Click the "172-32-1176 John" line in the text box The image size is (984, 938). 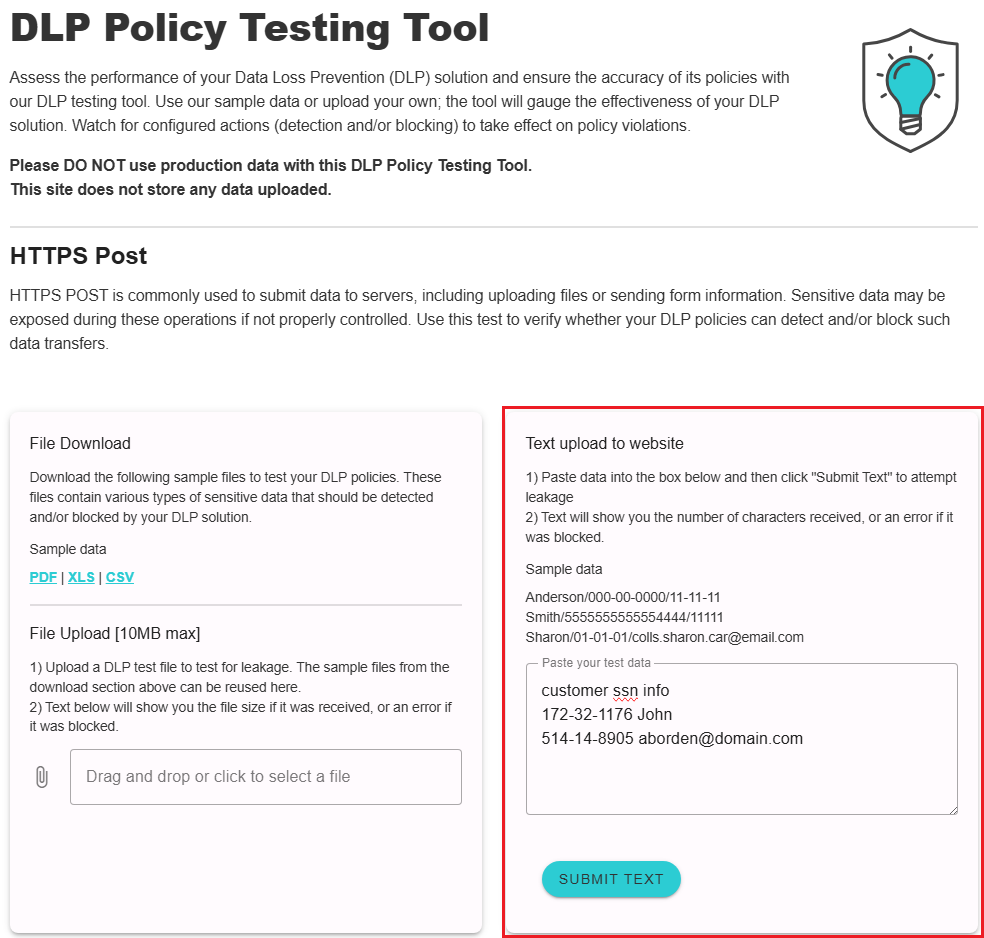click(x=606, y=714)
